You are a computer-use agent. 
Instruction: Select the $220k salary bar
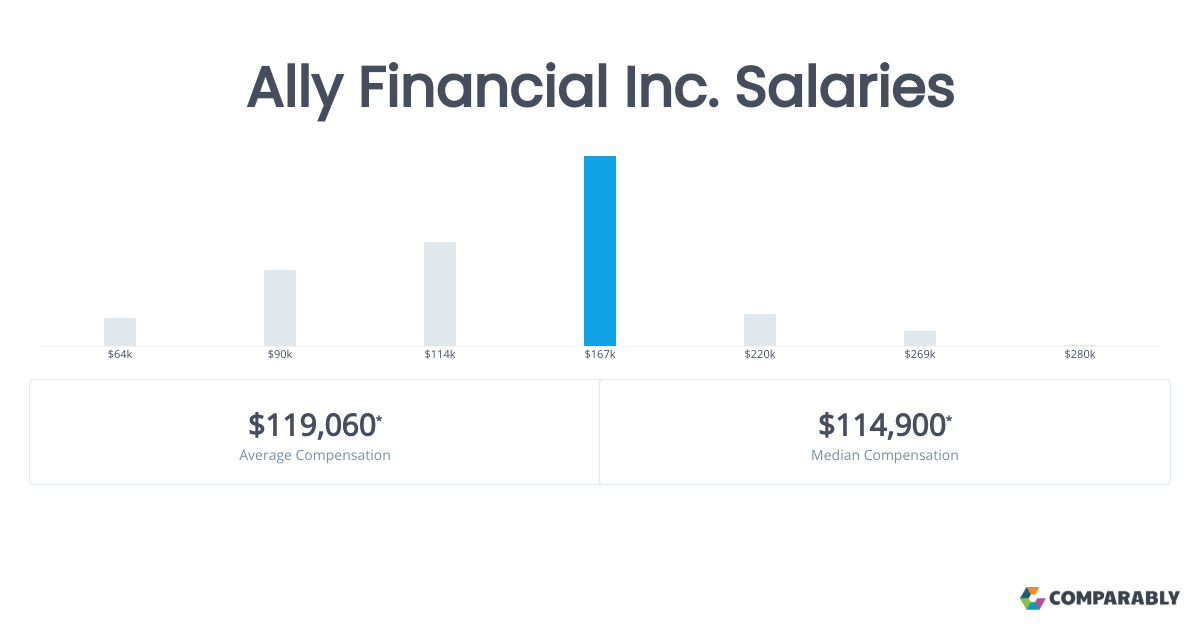point(760,330)
